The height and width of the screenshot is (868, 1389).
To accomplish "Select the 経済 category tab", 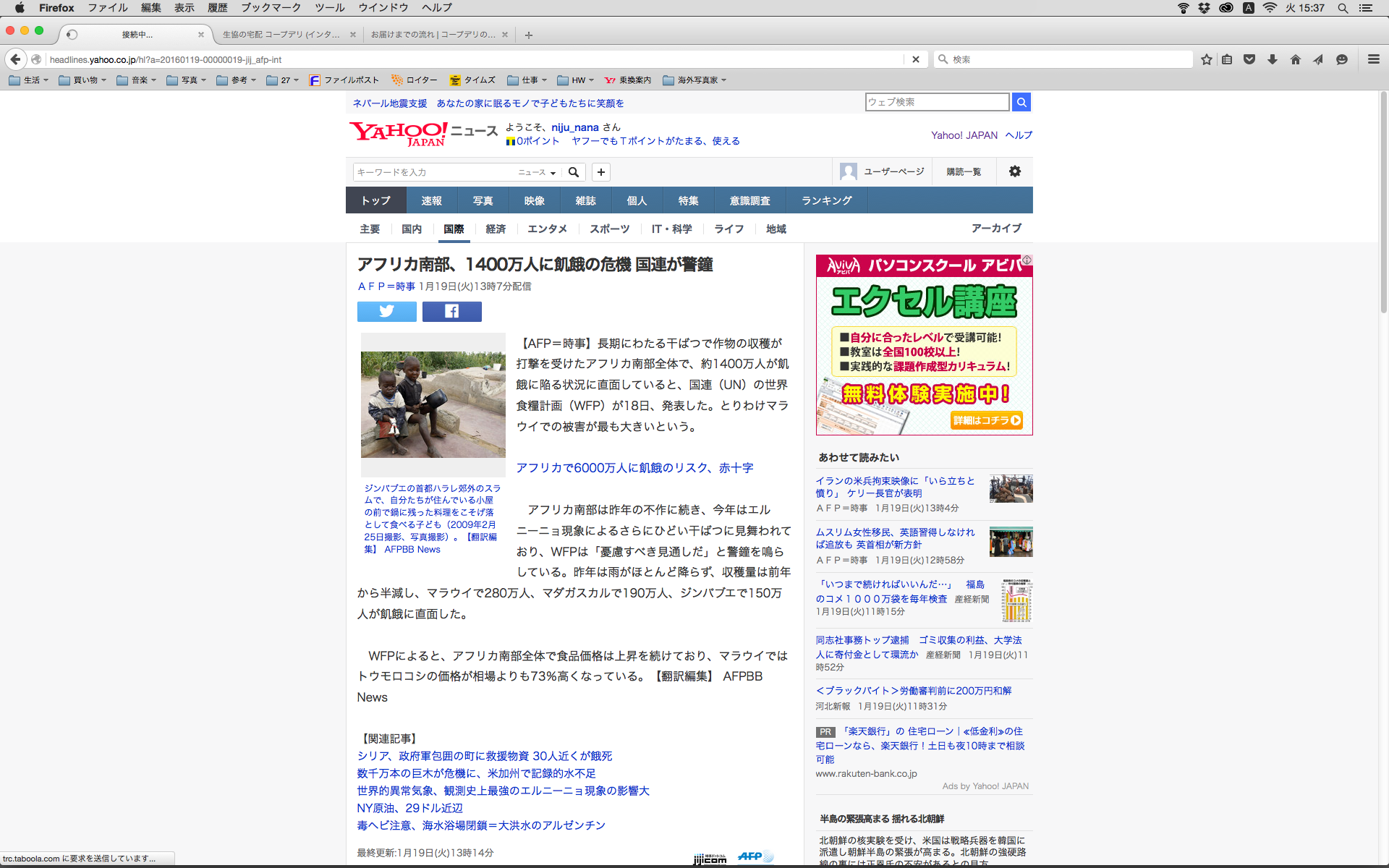I will coord(496,229).
